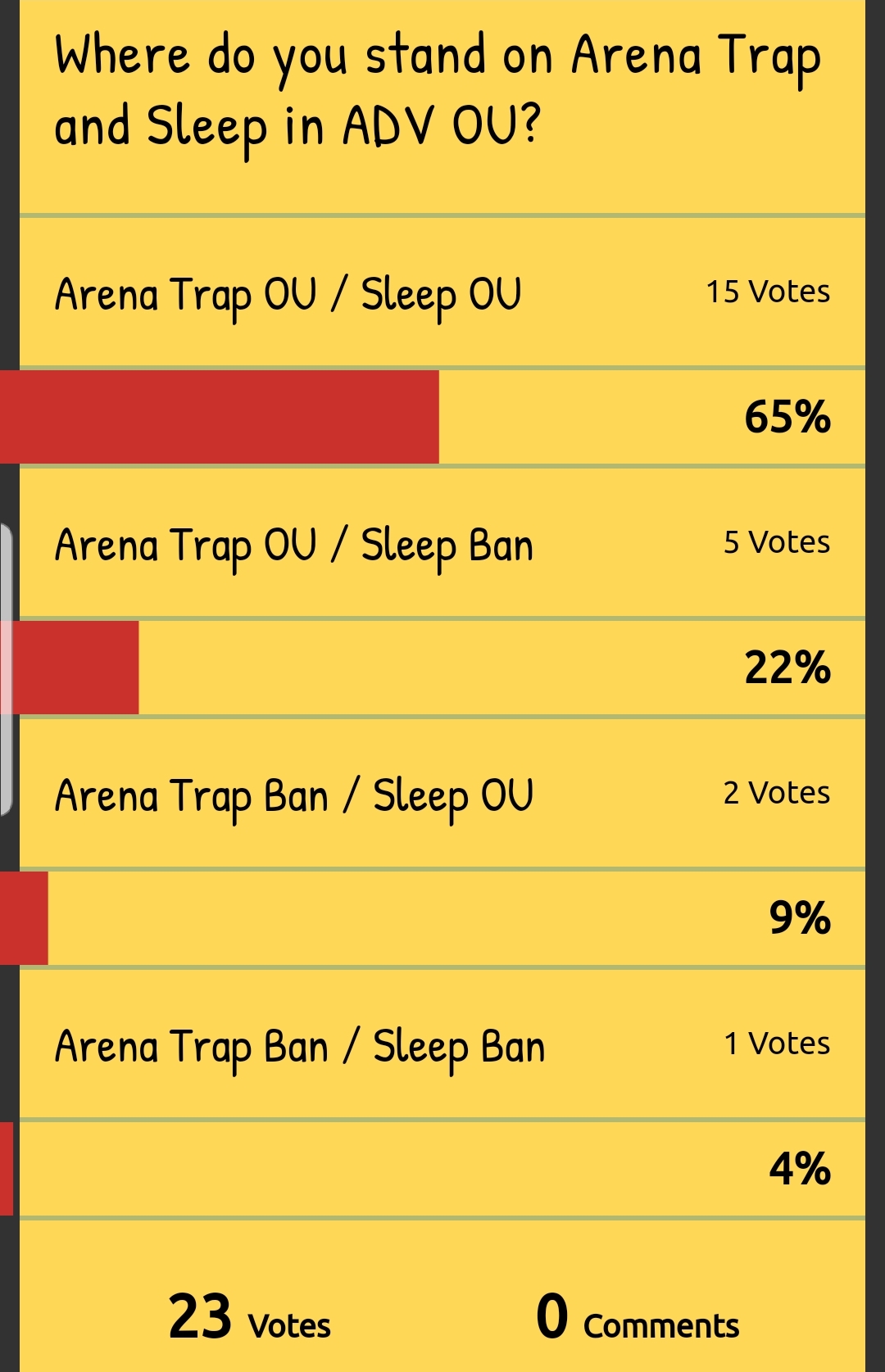Image resolution: width=885 pixels, height=1372 pixels.
Task: Click the '15 Votes' count label
Action: (x=768, y=292)
